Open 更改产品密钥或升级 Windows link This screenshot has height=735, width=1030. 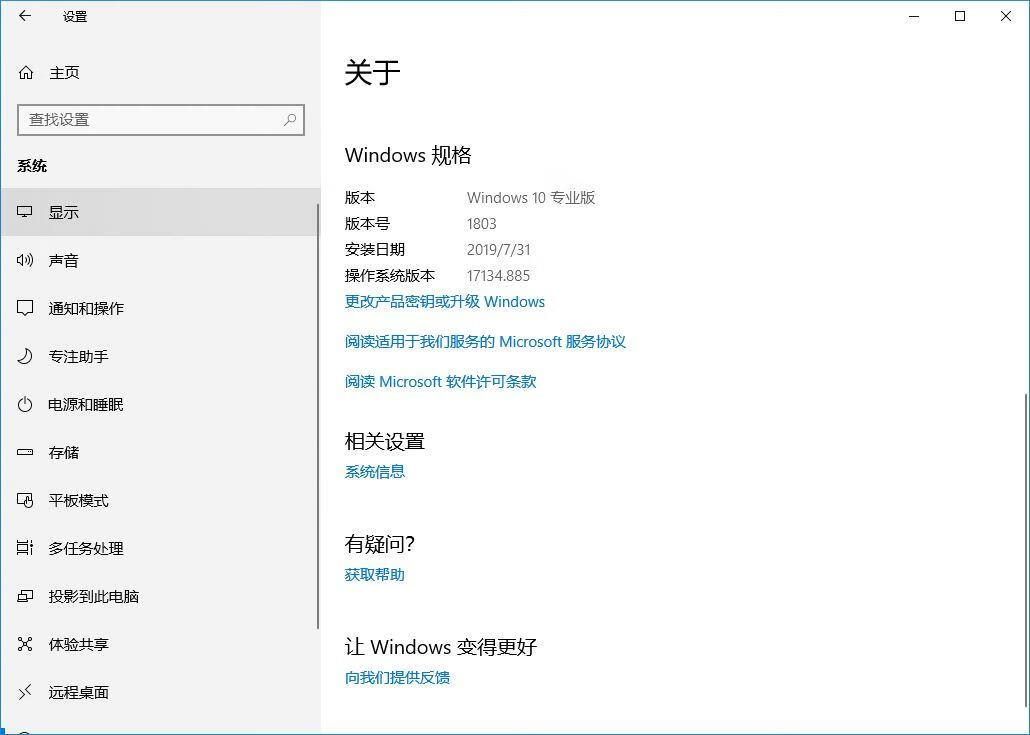pyautogui.click(x=445, y=301)
